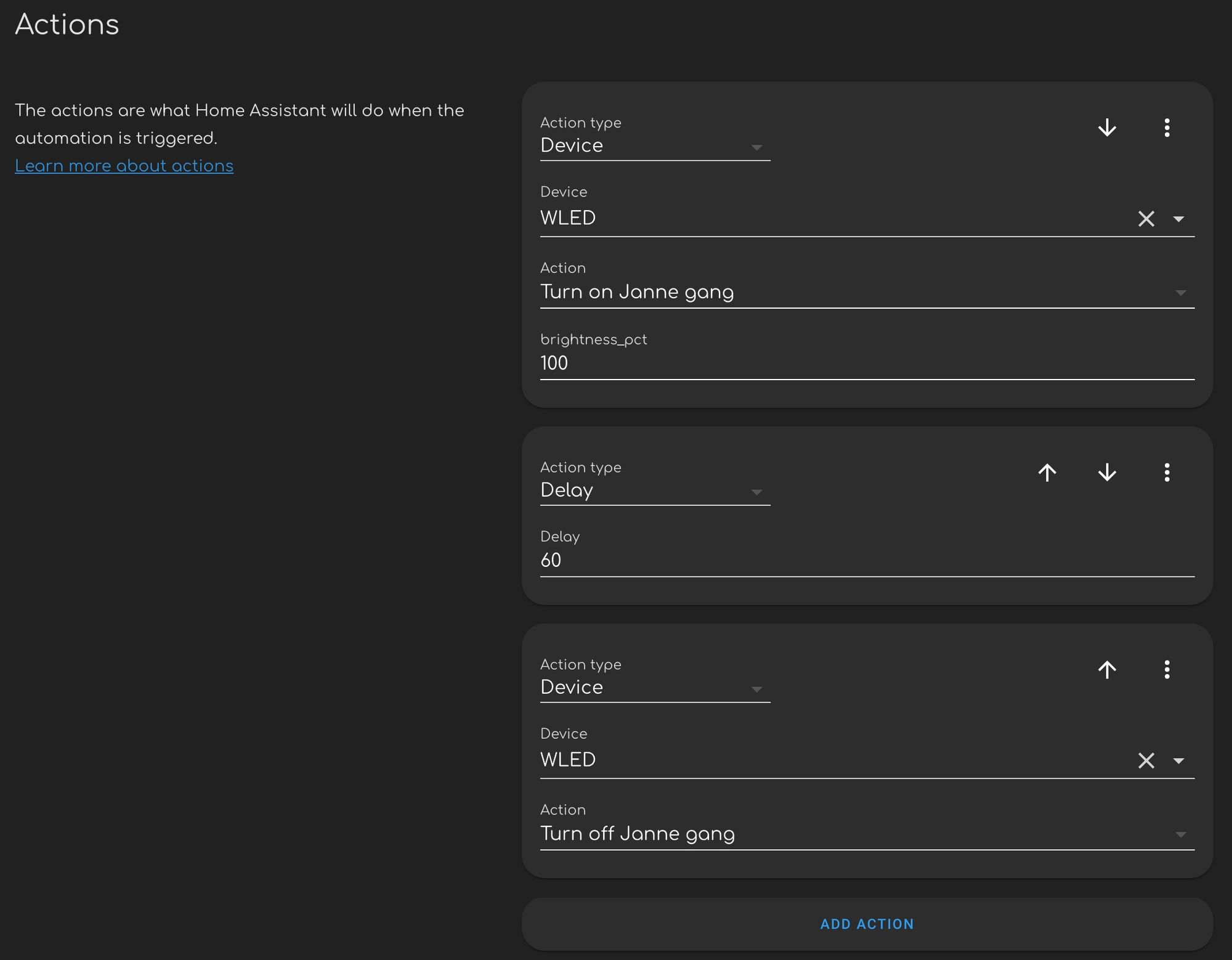Open three-dot menu of Delay action

click(1167, 473)
